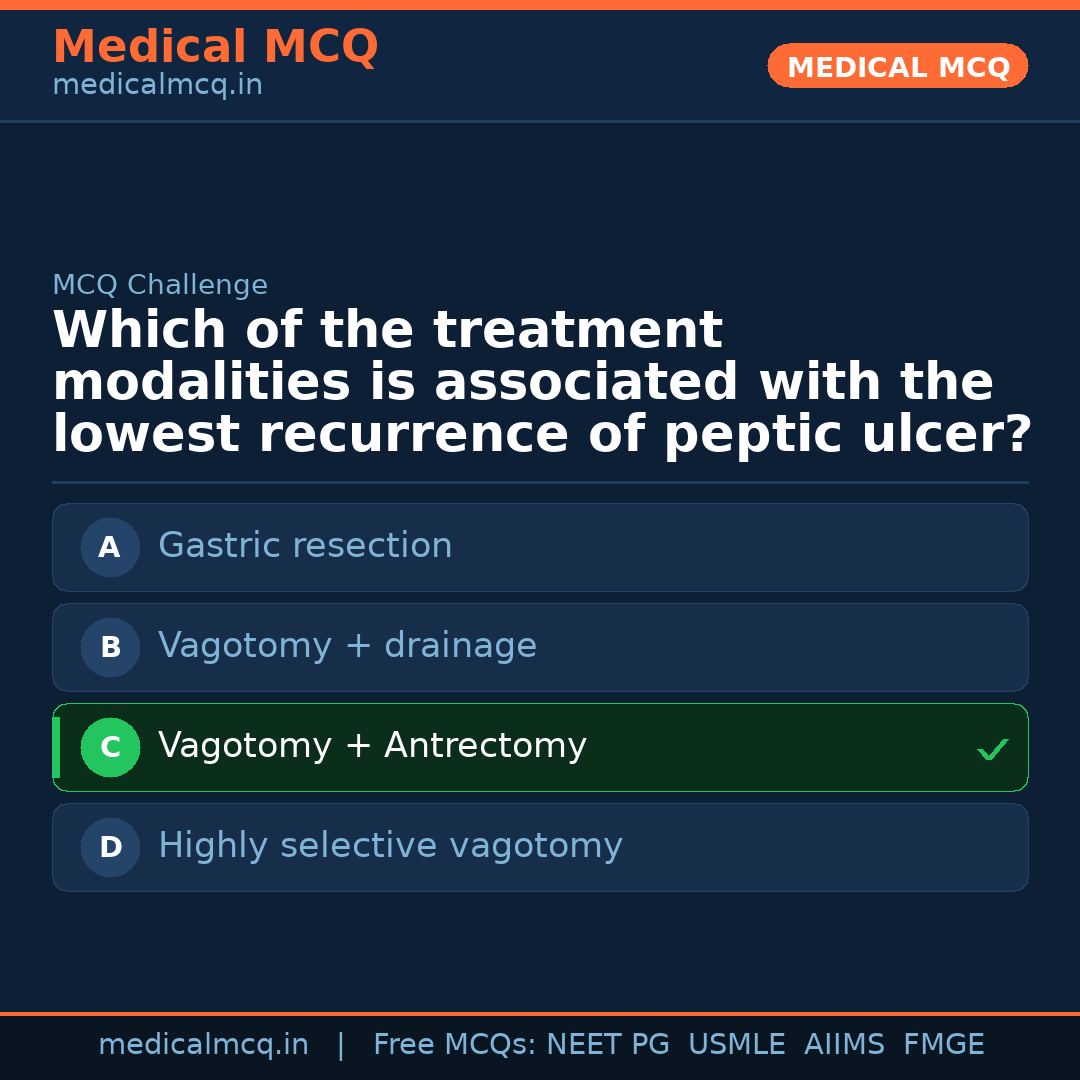The height and width of the screenshot is (1080, 1080).
Task: Open the USMLE category link
Action: tap(737, 1043)
